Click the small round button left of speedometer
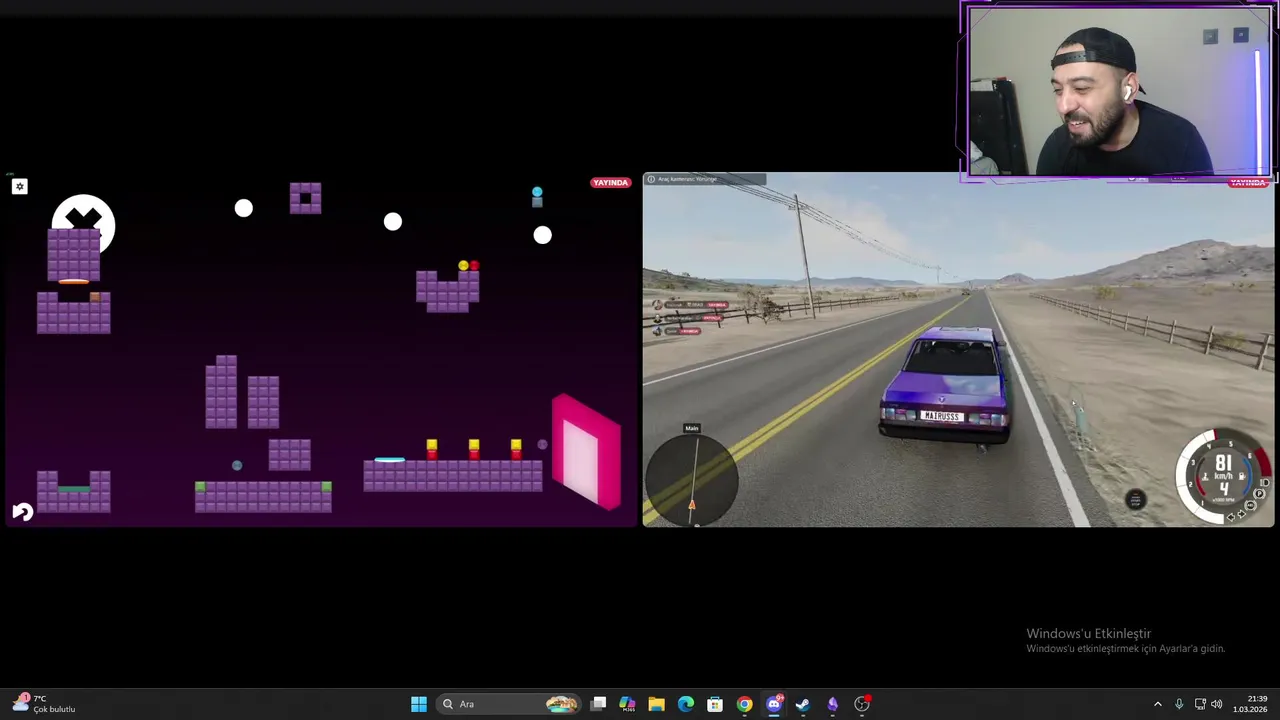 [x=1135, y=499]
